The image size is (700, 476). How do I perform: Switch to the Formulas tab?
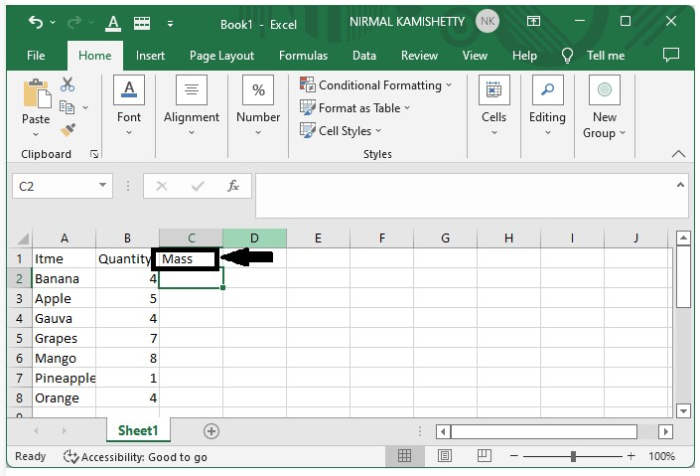303,56
